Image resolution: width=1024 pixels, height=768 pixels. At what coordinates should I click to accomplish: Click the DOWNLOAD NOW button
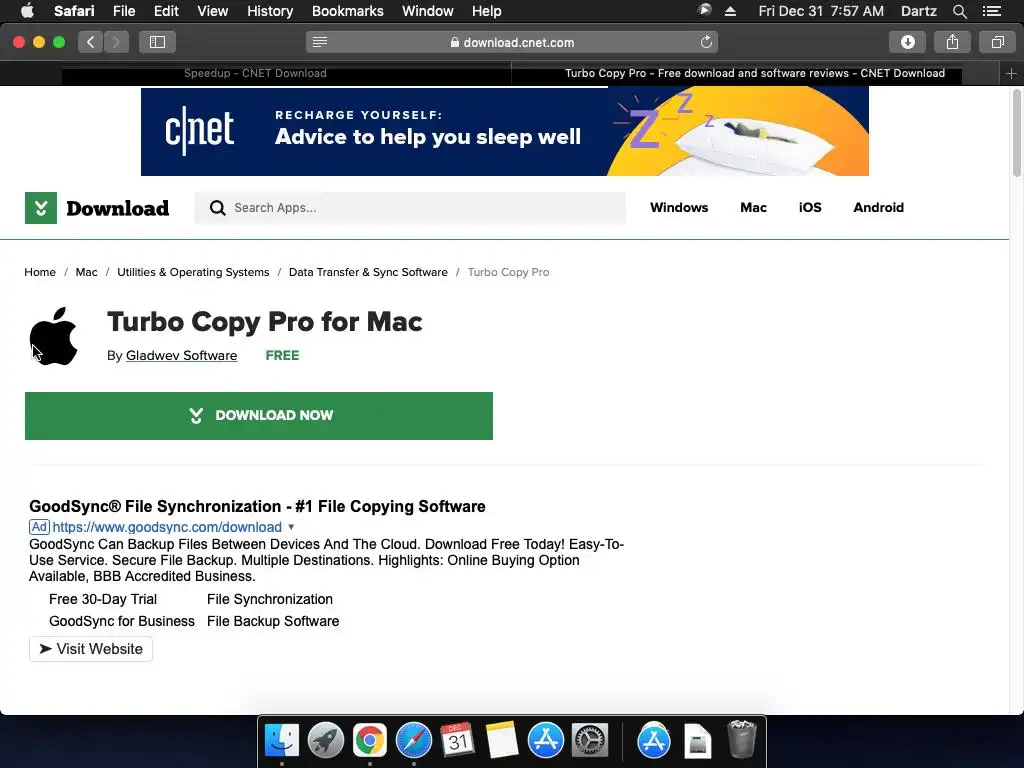tap(259, 416)
